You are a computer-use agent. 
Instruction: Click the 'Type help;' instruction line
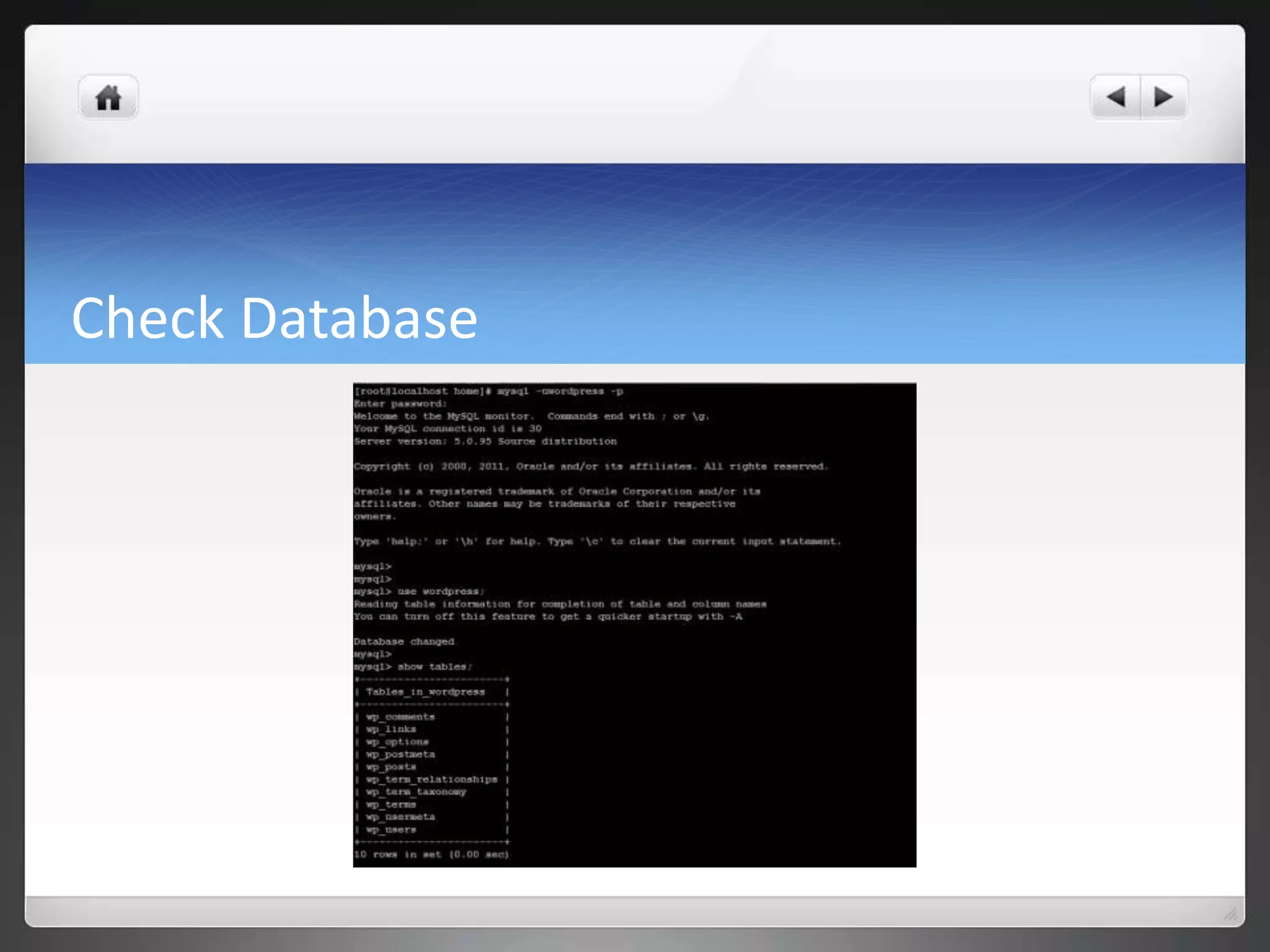[597, 541]
